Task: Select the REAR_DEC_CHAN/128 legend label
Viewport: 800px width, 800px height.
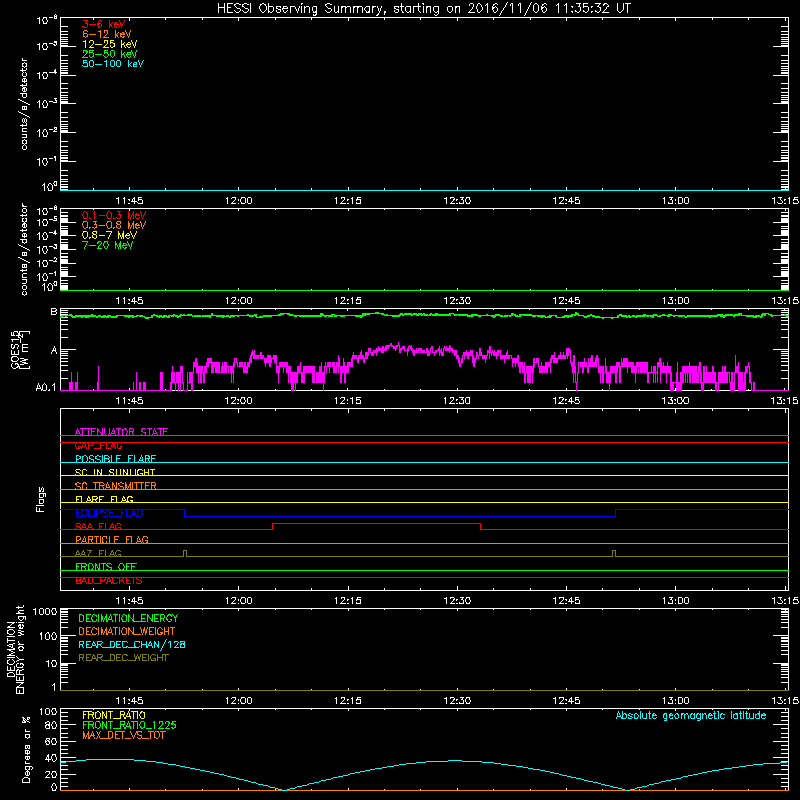Action: [132, 645]
